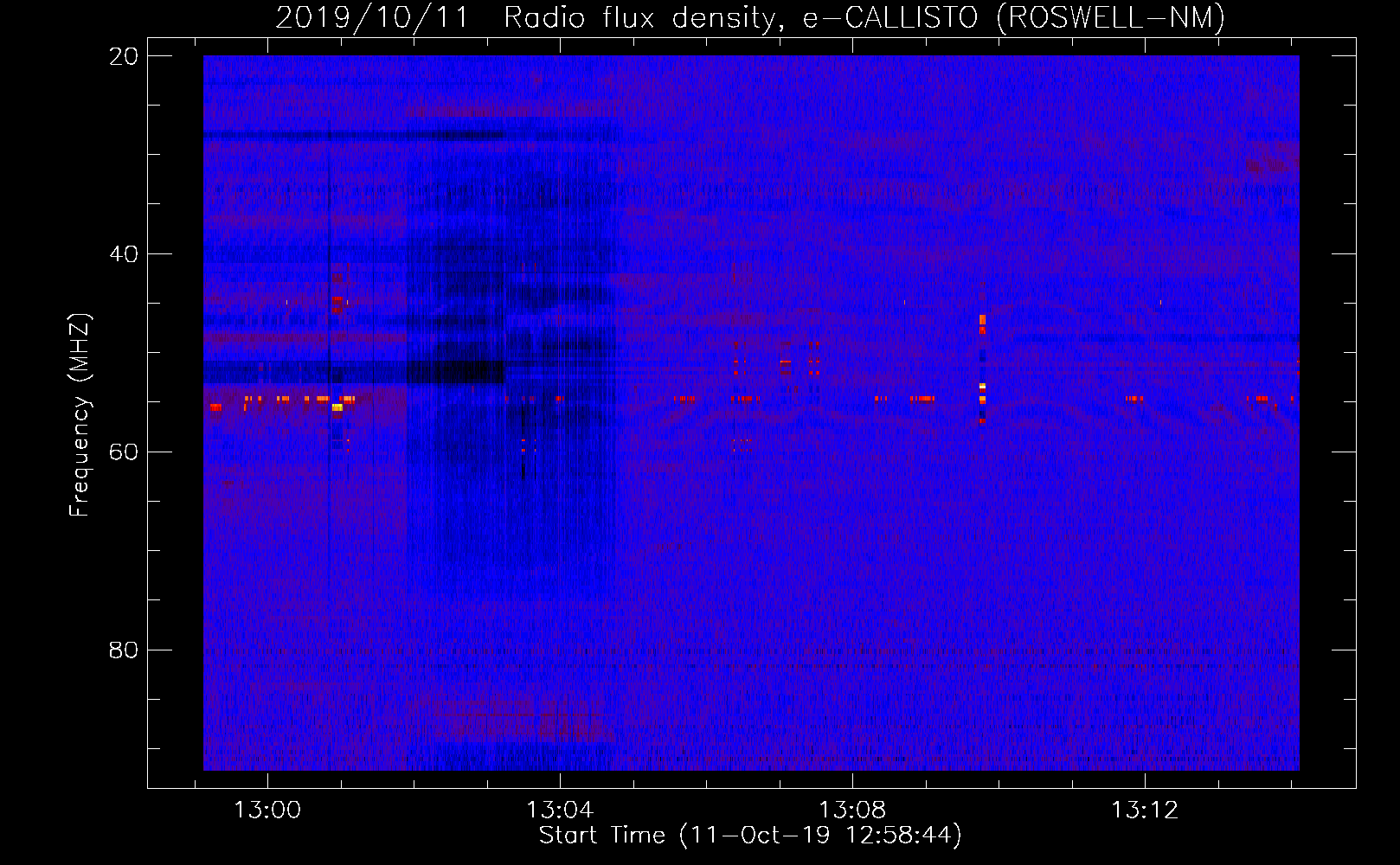The height and width of the screenshot is (865, 1400).
Task: Click the 60 MHz frequency tick label
Action: click(x=124, y=452)
